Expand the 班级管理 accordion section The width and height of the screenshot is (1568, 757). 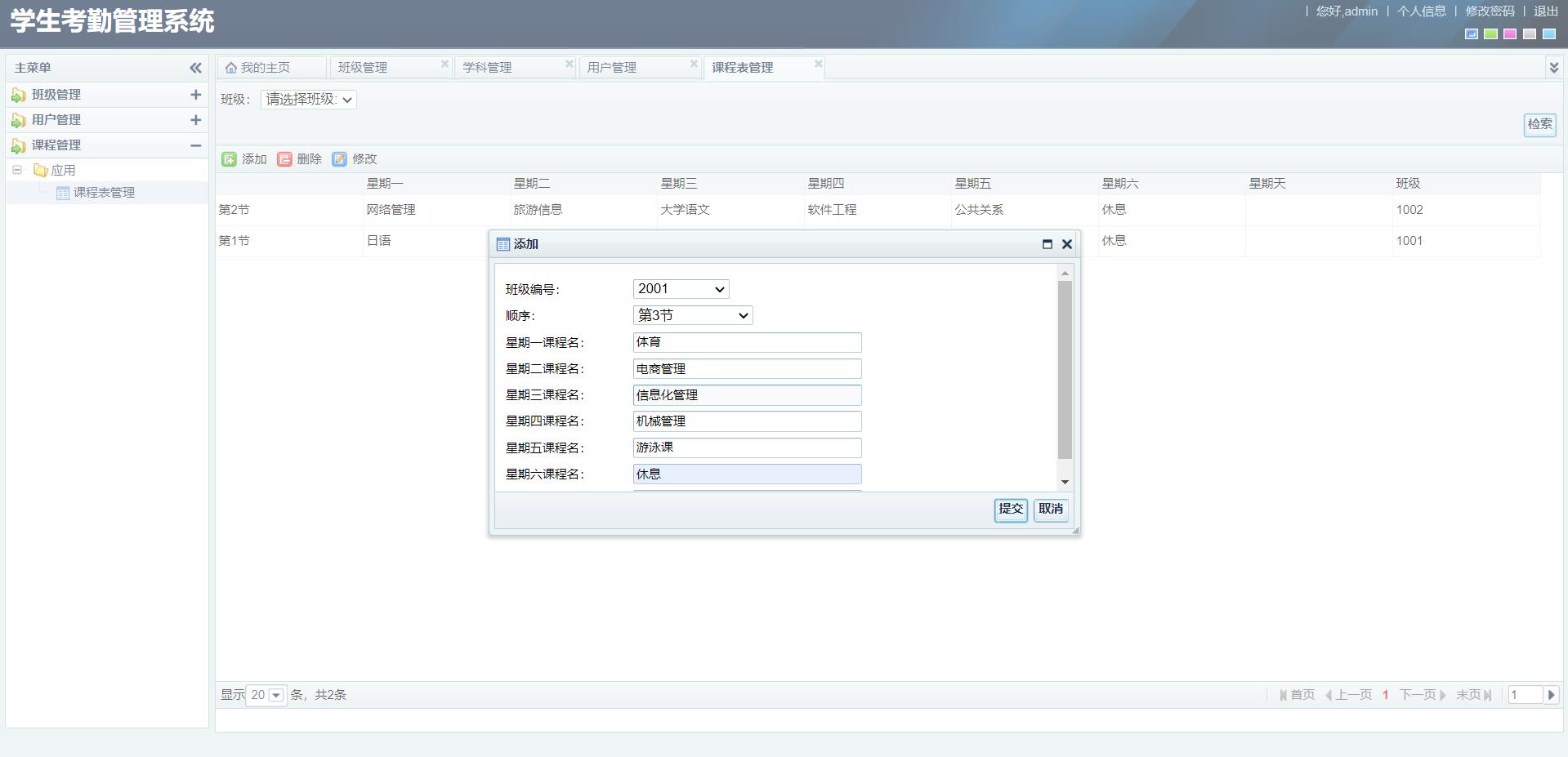[195, 95]
